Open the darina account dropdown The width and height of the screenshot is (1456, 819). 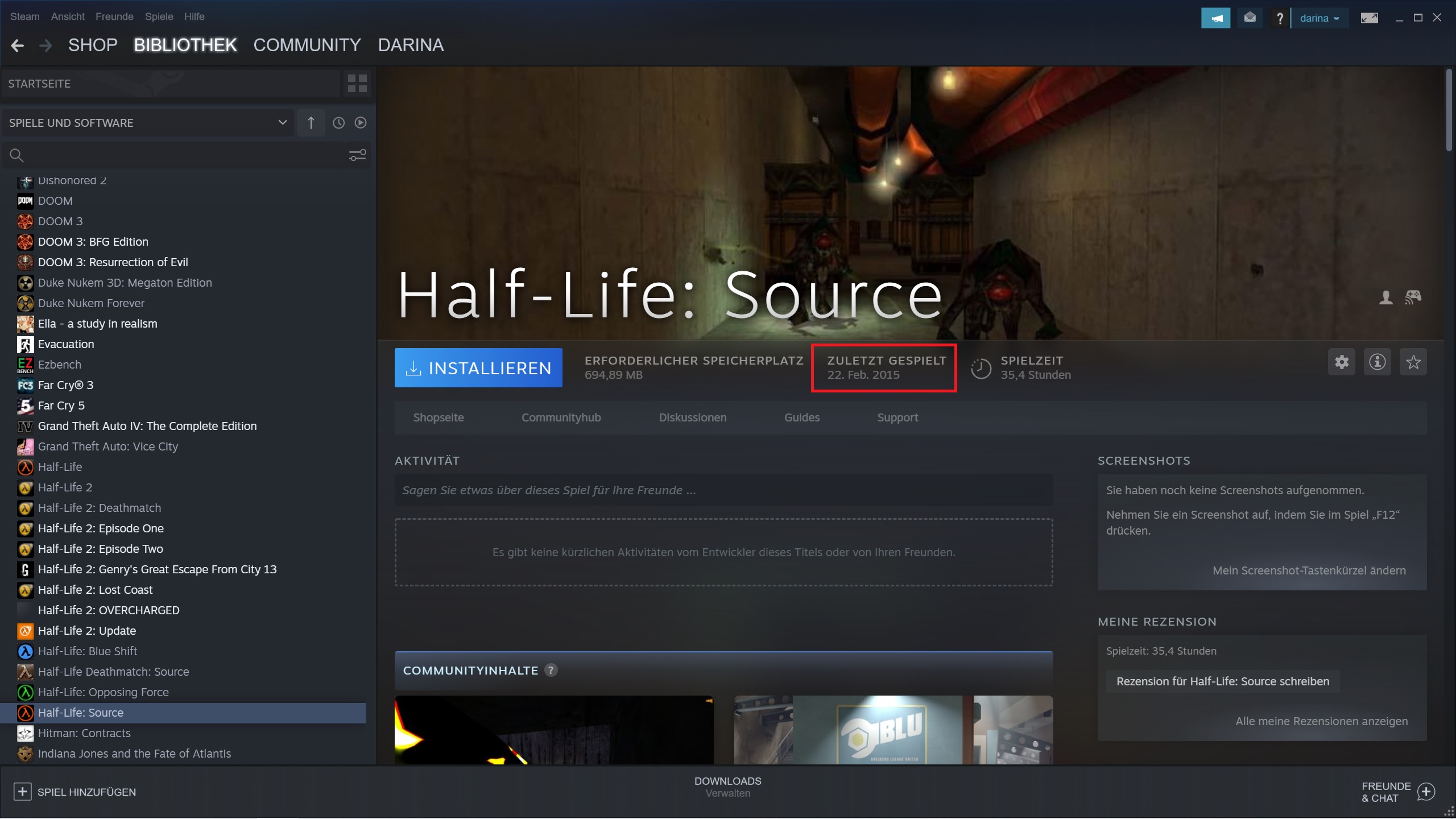(x=1319, y=18)
